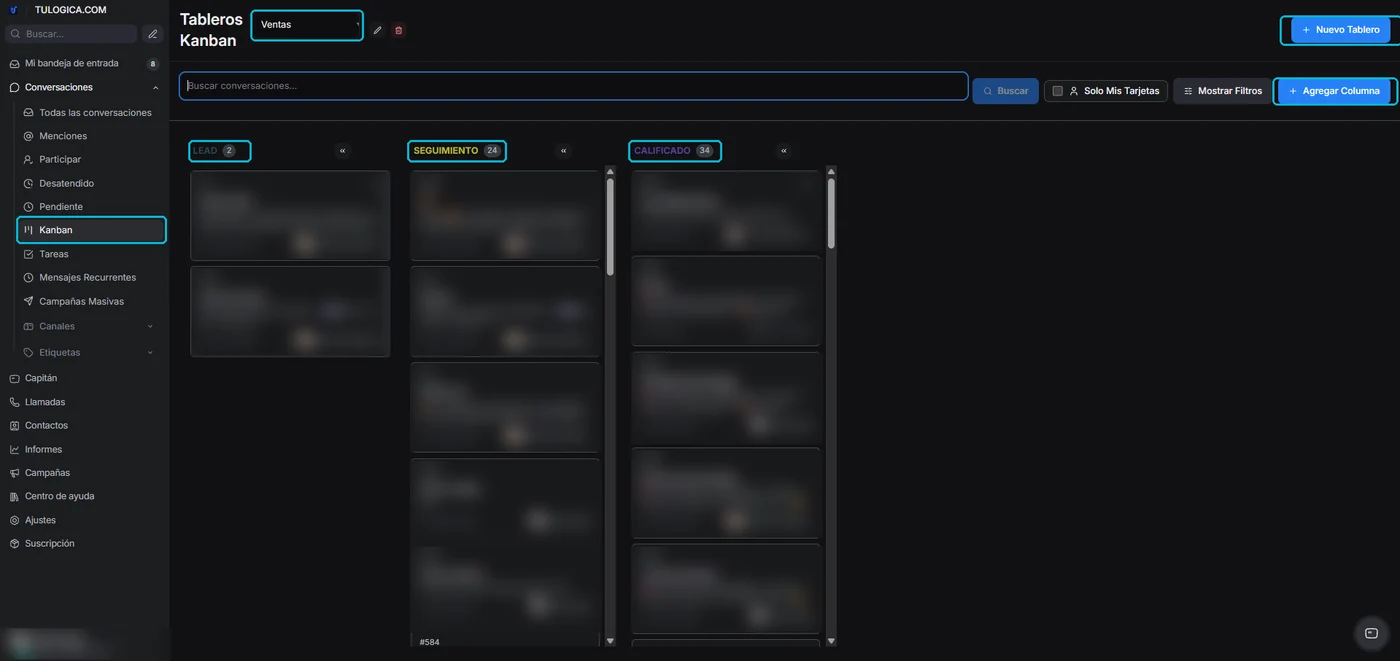This screenshot has width=1400, height=661.
Task: Click CALIFICADO column scrollbar thumb
Action: (x=831, y=213)
